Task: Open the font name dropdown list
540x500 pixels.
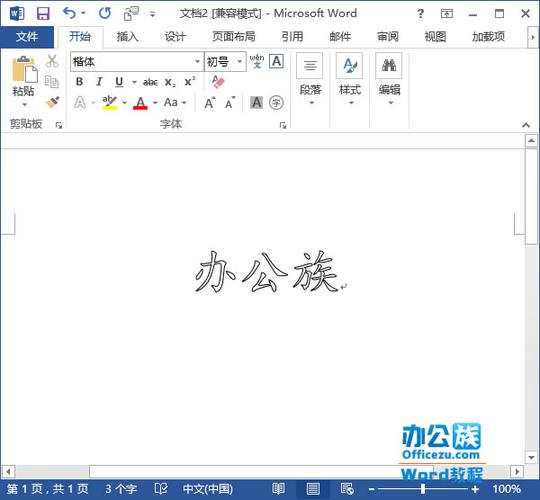Action: point(197,62)
